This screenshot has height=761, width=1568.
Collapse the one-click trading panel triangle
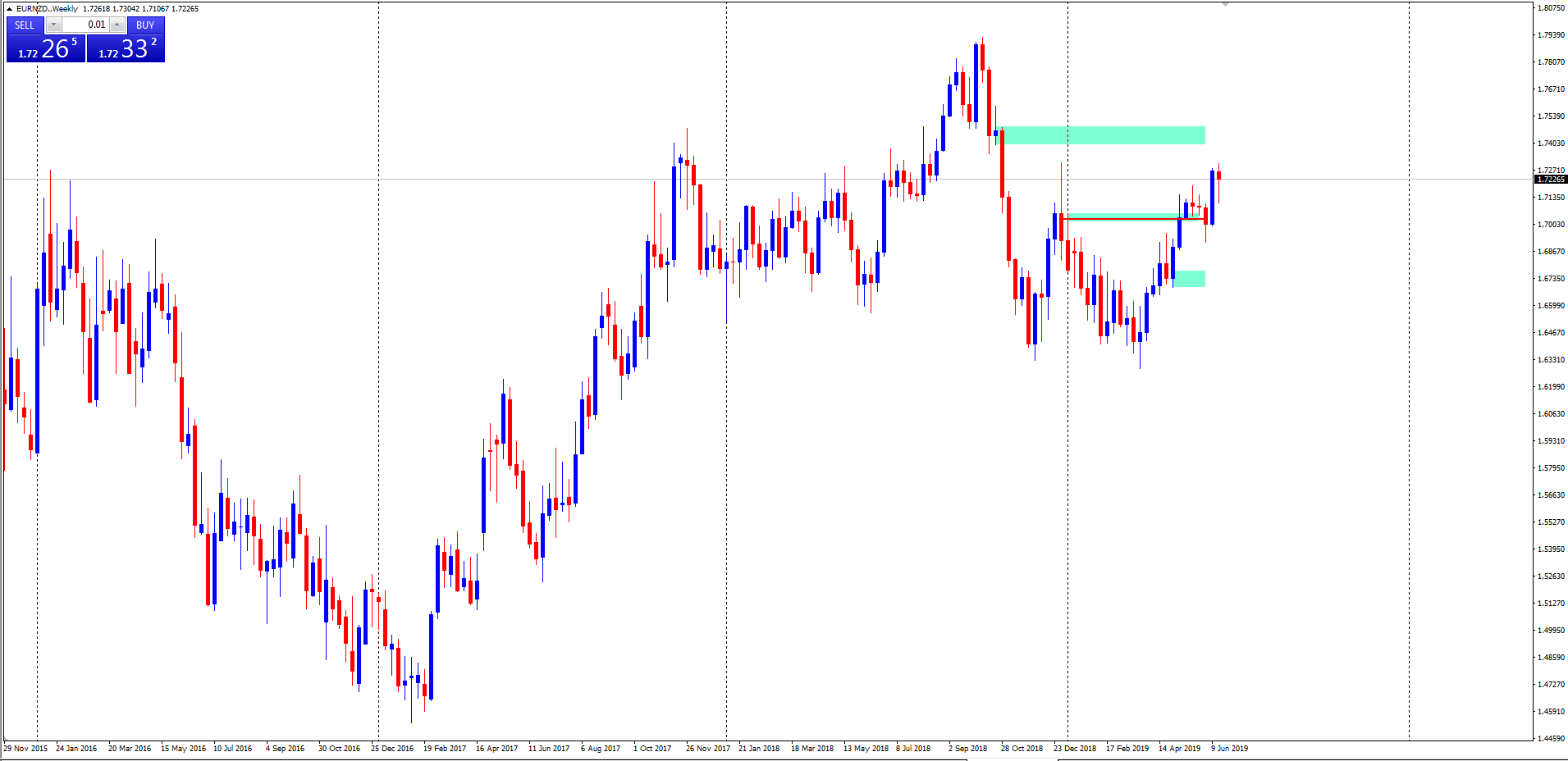pos(9,9)
